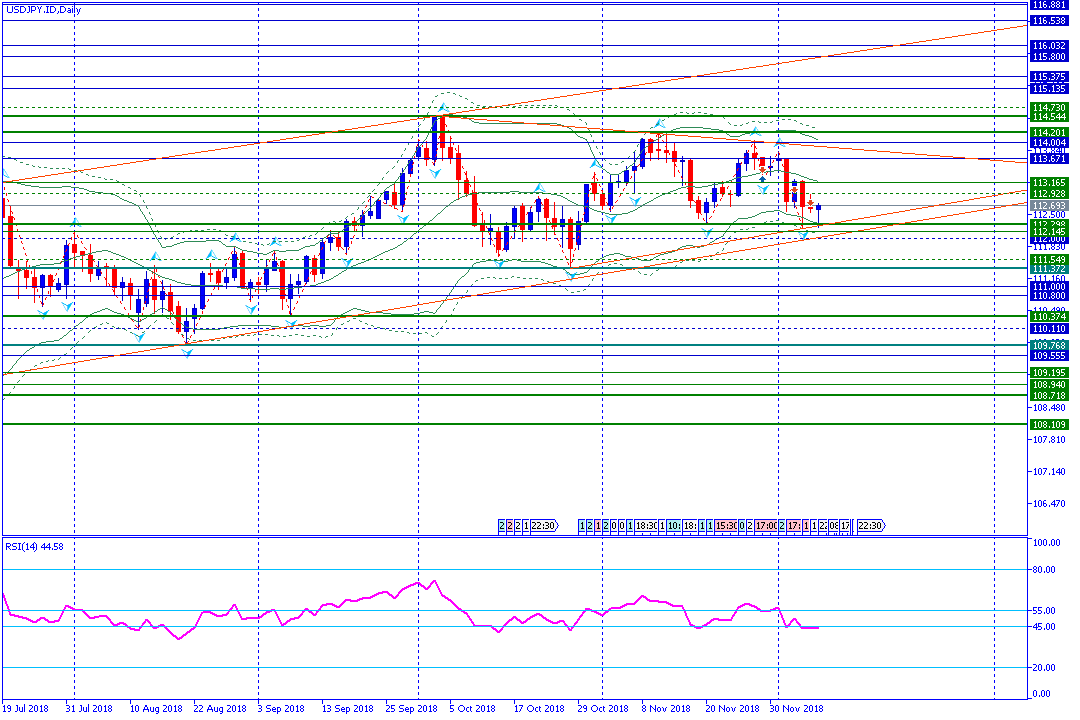
Task: Click the RSI 0.00 scale value
Action: coord(1043,694)
